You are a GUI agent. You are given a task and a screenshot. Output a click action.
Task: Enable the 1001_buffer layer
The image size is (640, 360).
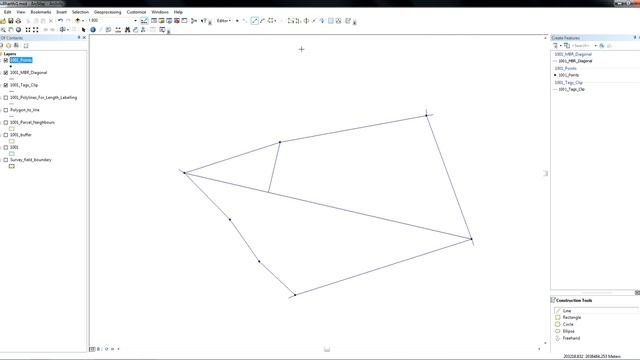(x=6, y=135)
